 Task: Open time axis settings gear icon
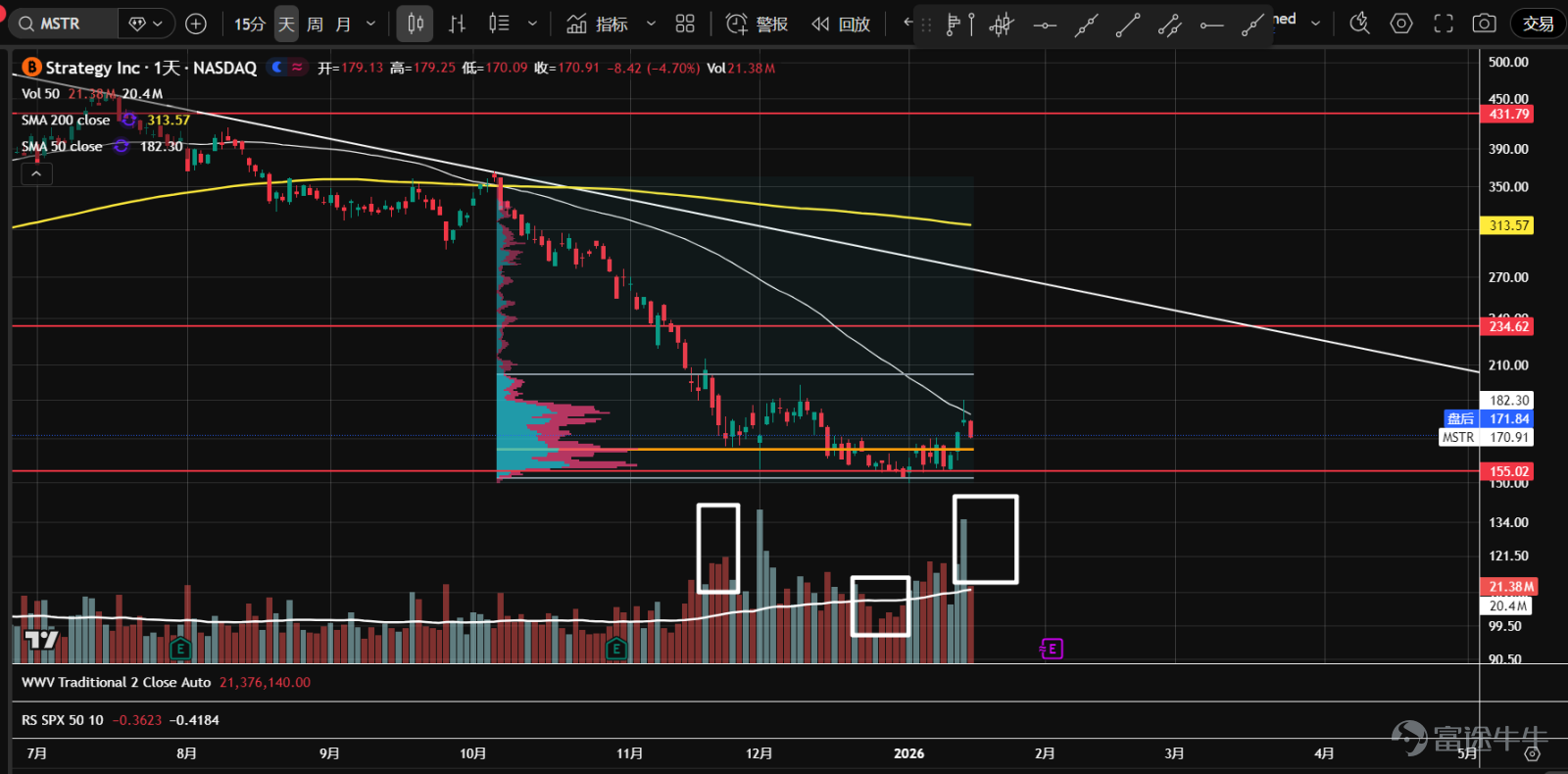(1532, 753)
